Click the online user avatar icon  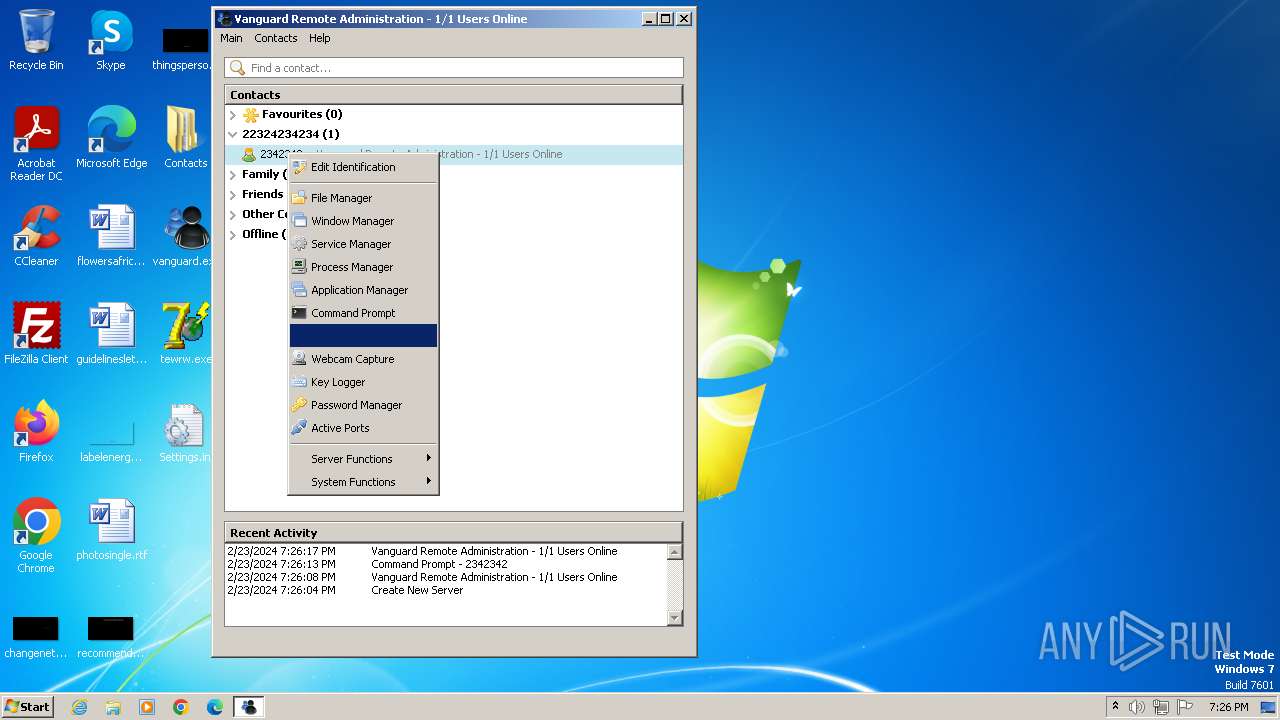[249, 154]
